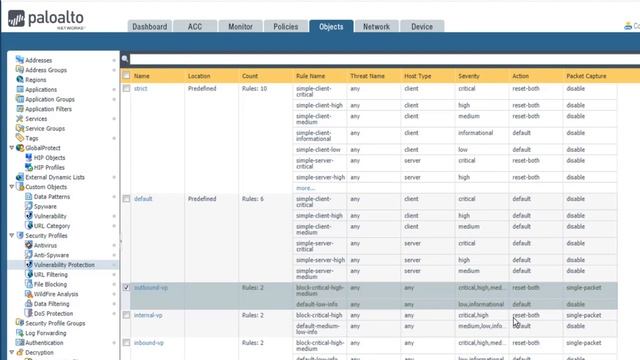The width and height of the screenshot is (640, 360).
Task: Click the HIP Profiles icon
Action: click(29, 167)
